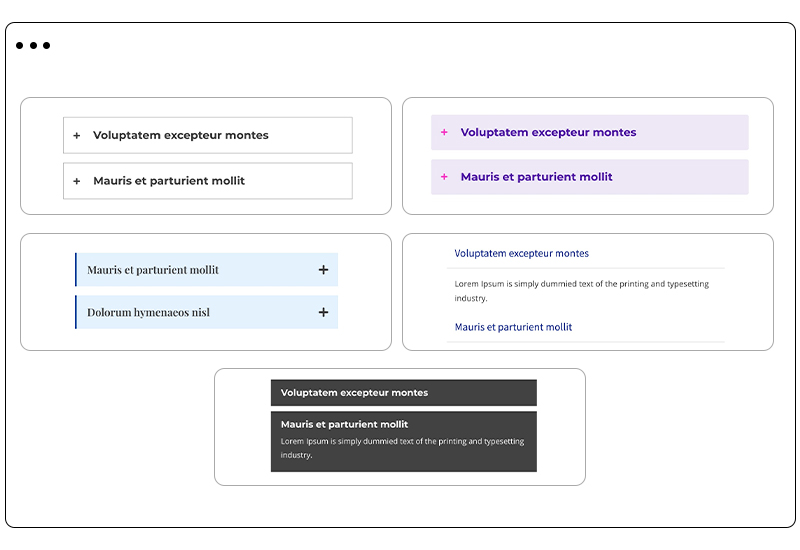The width and height of the screenshot is (800, 550).
Task: Open Dolorum hymenaeos nisl accordion title
Action: click(x=148, y=312)
